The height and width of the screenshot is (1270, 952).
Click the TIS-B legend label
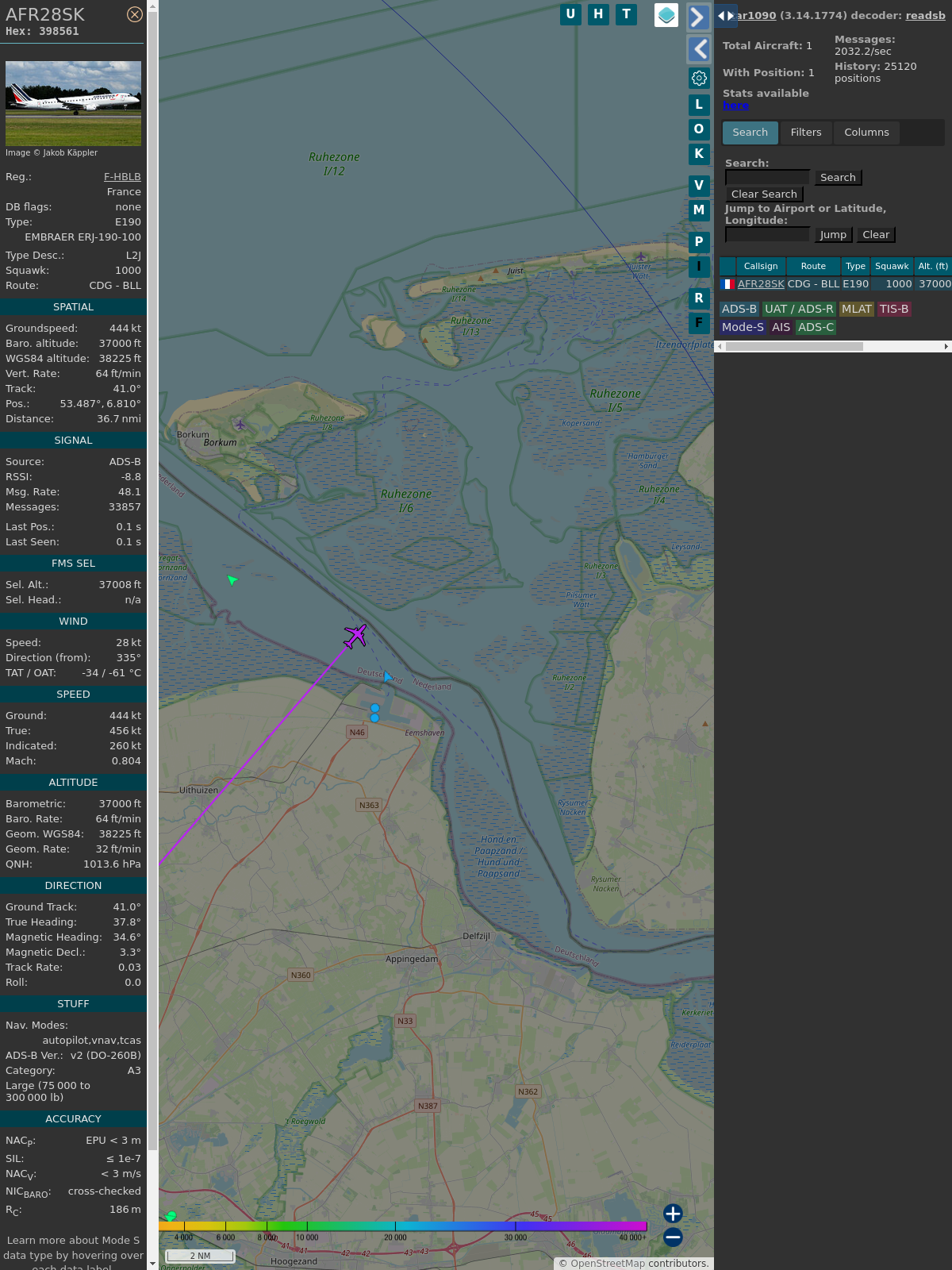point(894,310)
